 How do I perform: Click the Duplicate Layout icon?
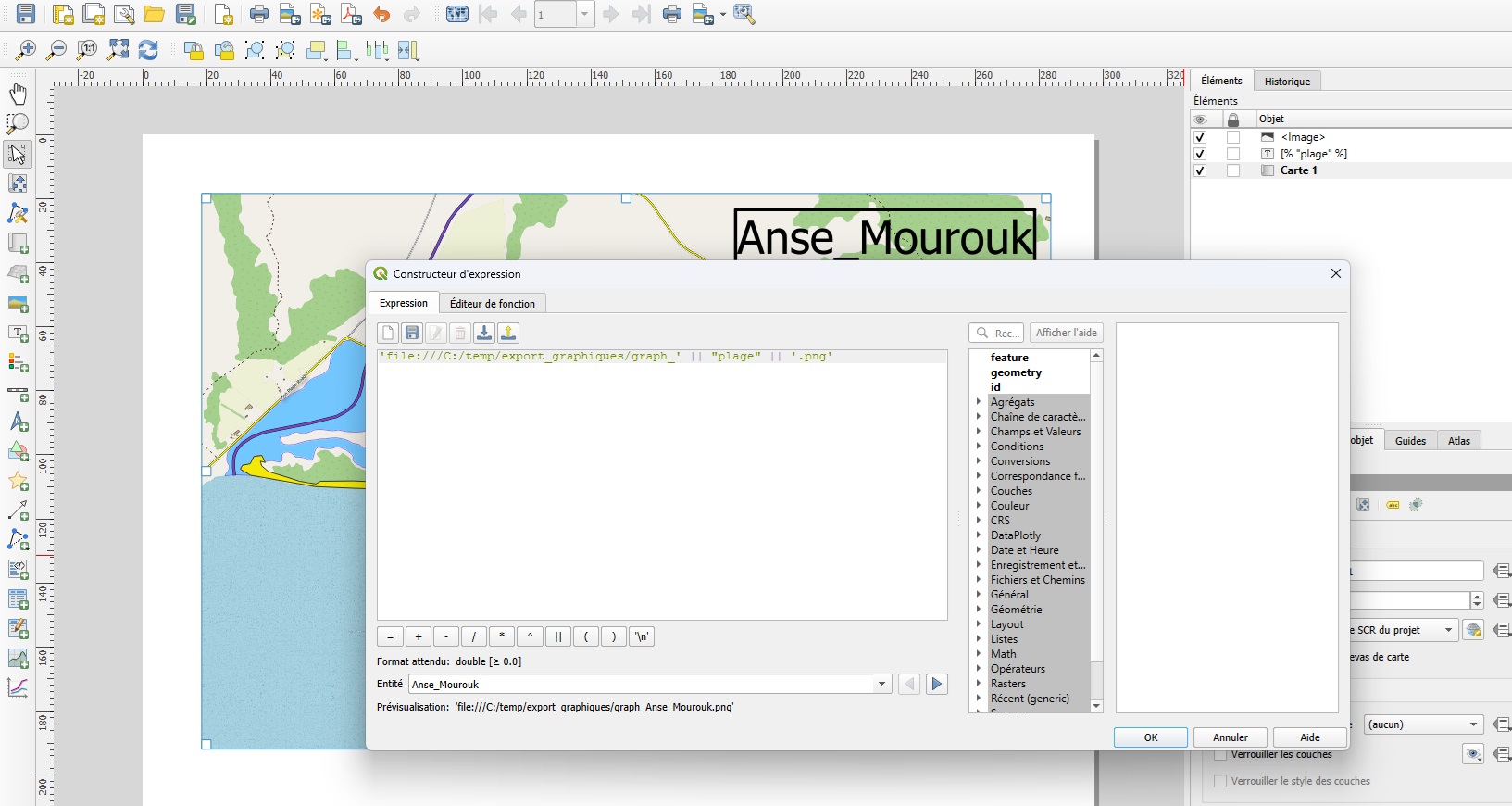(x=94, y=14)
